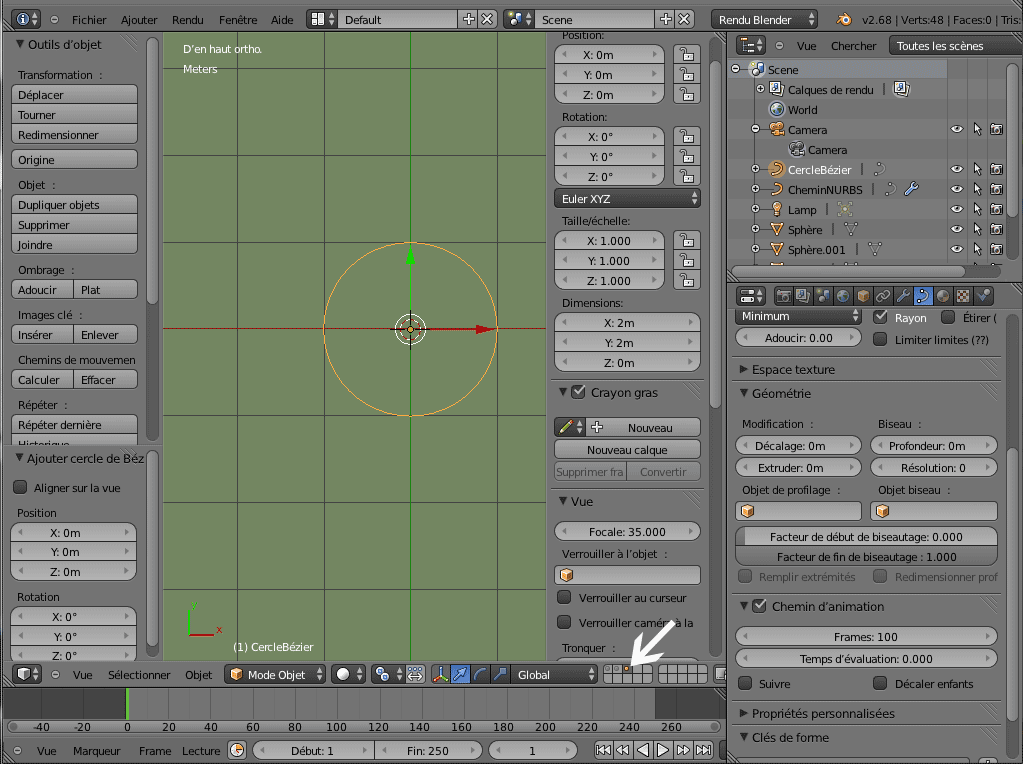Open the Fichier menu
The height and width of the screenshot is (764, 1023).
(89, 20)
